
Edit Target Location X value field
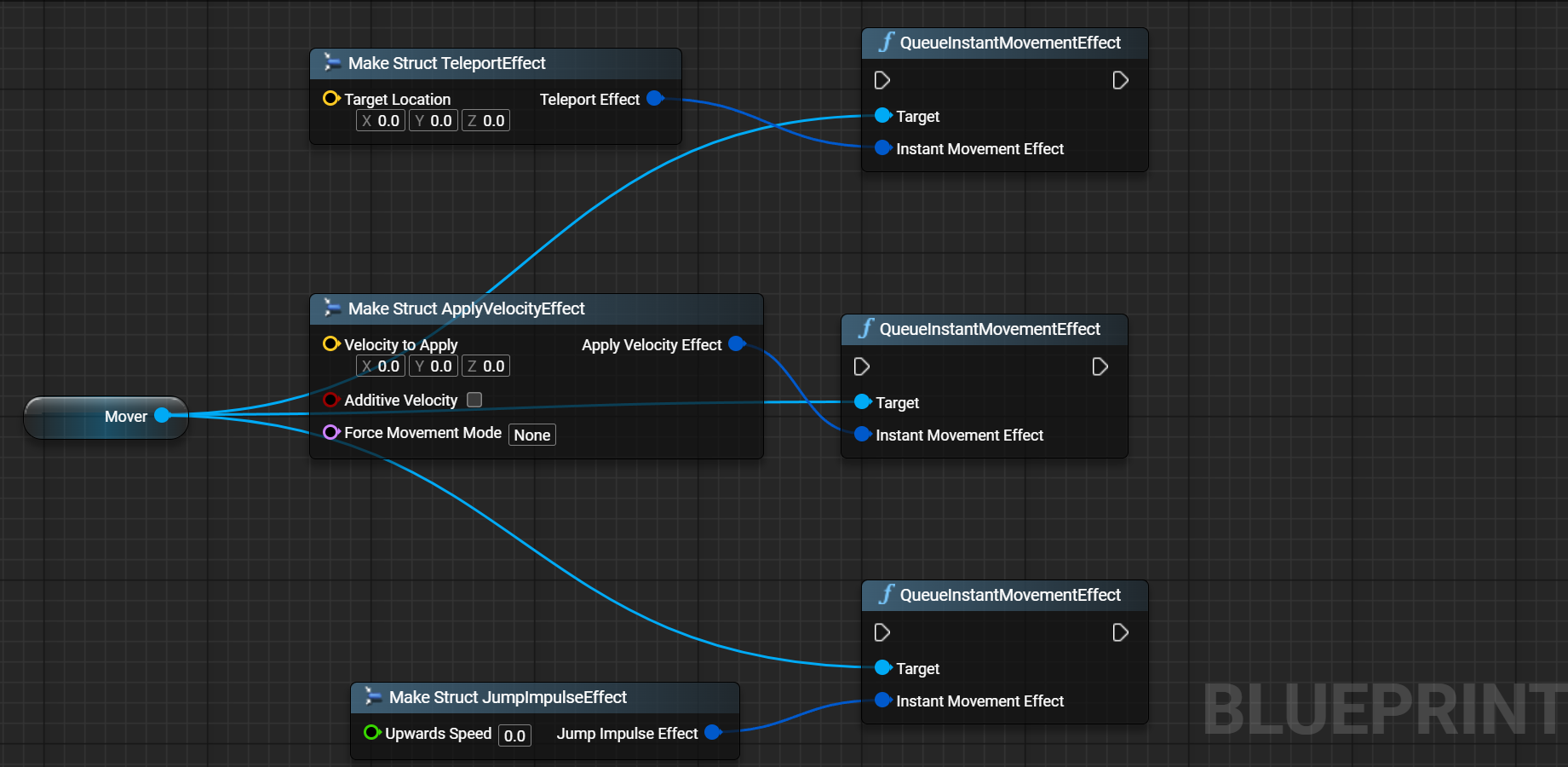pos(381,120)
